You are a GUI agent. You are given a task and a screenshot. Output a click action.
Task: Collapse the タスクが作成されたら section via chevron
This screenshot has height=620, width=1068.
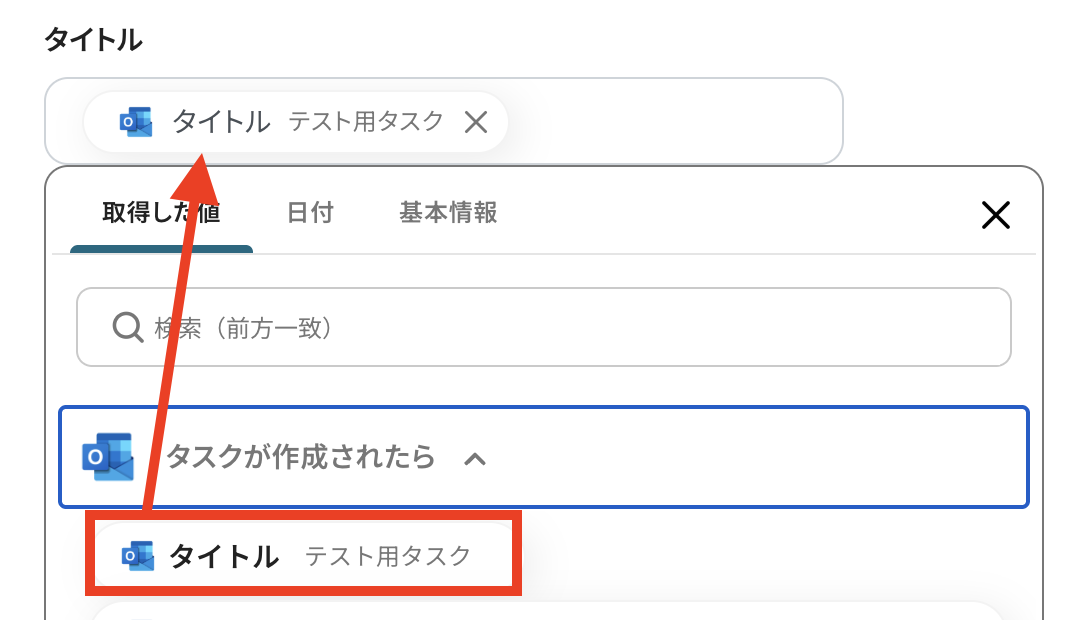[x=475, y=459]
